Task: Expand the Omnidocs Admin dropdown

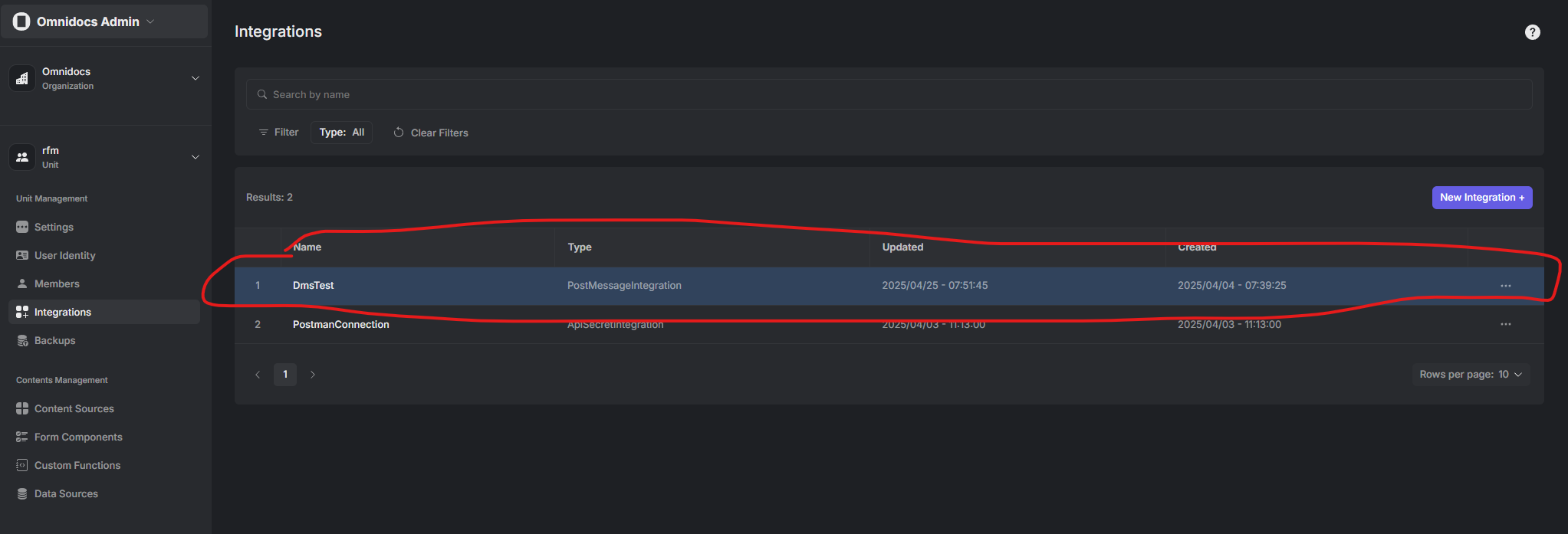Action: click(150, 21)
